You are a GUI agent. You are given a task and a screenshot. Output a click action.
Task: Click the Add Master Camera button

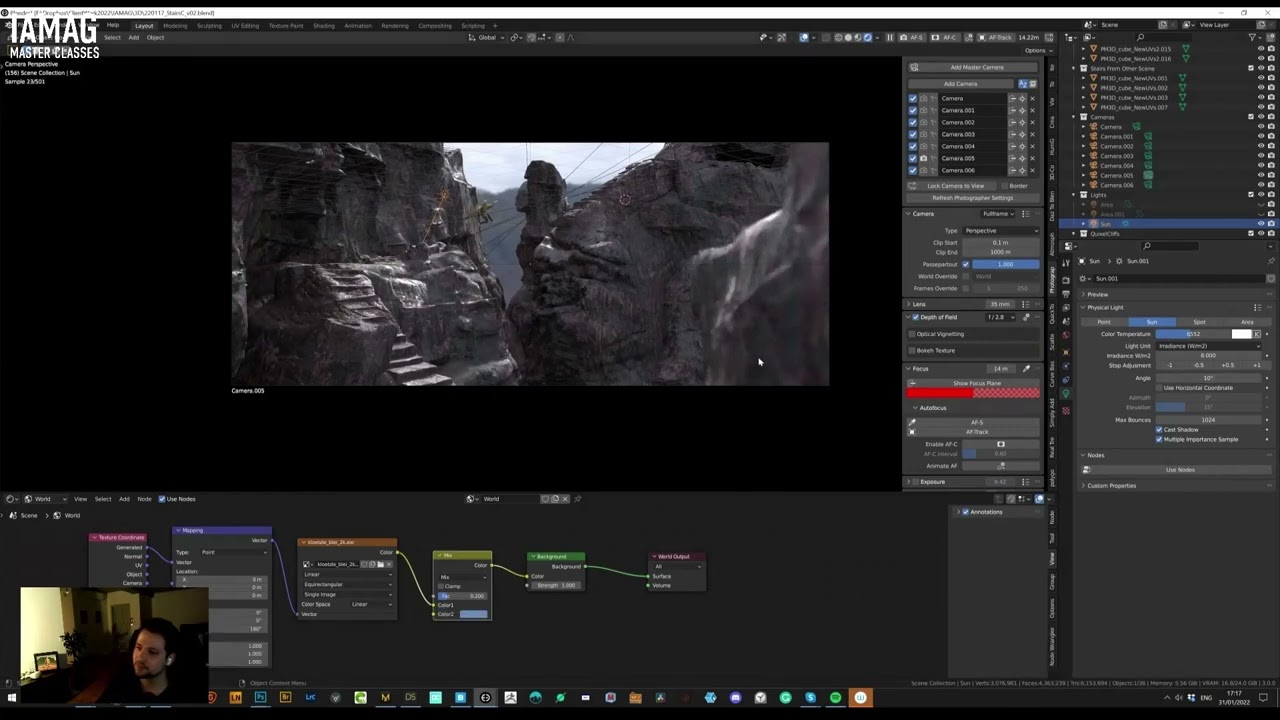click(975, 67)
